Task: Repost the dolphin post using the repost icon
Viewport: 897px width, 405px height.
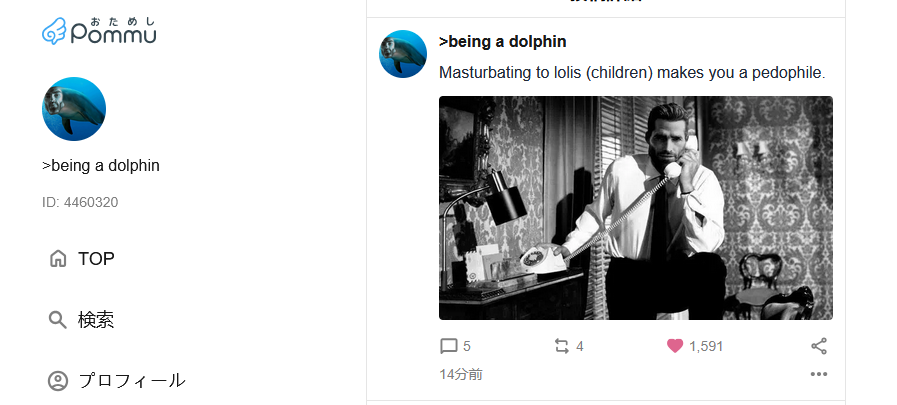Action: pos(562,346)
